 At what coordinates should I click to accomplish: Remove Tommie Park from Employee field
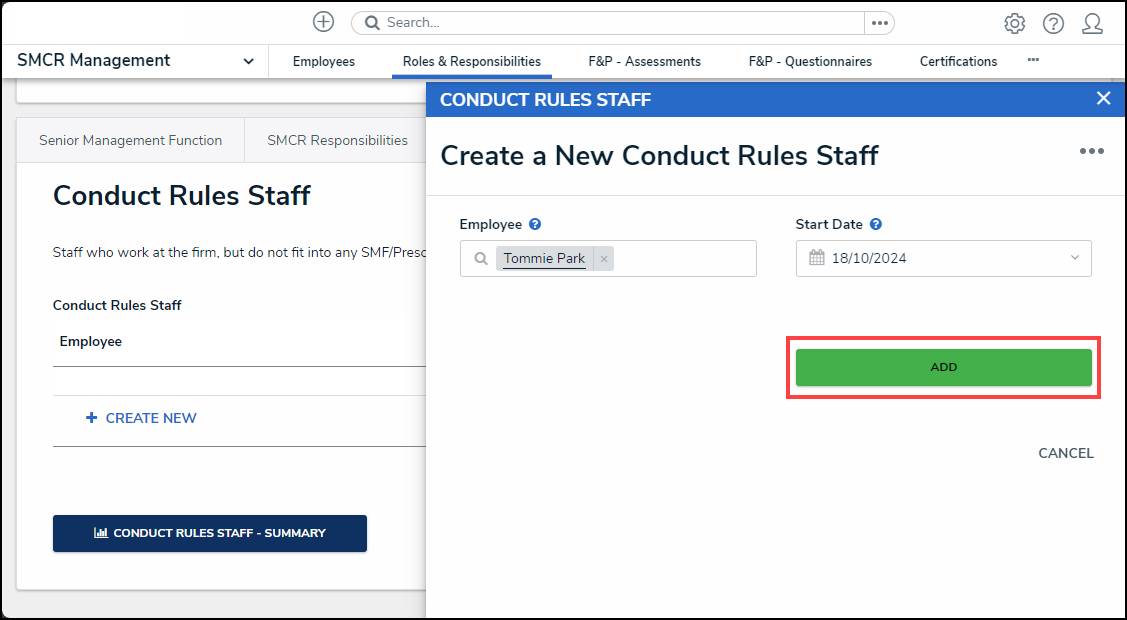coord(604,259)
